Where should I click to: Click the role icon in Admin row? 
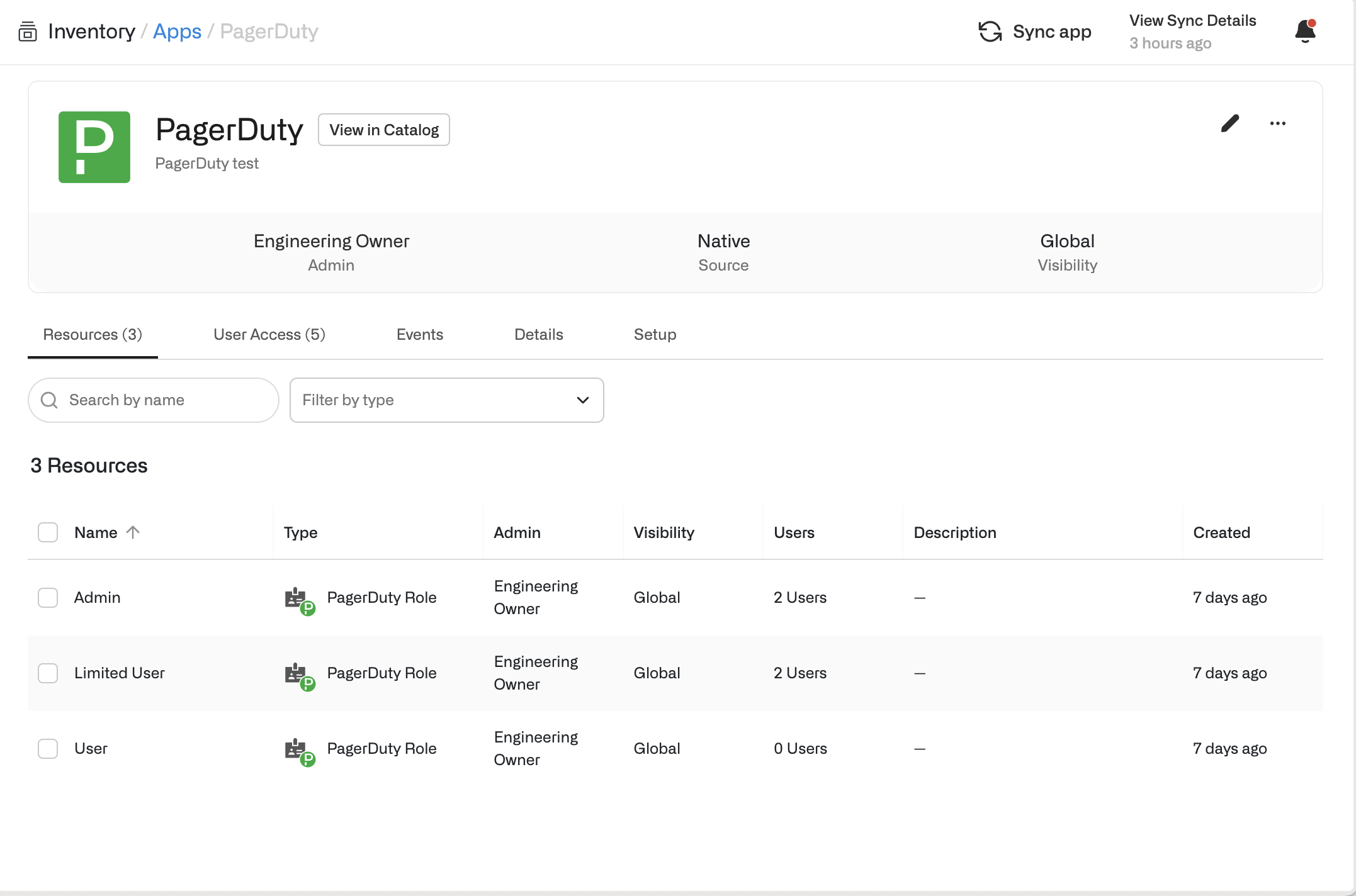300,600
